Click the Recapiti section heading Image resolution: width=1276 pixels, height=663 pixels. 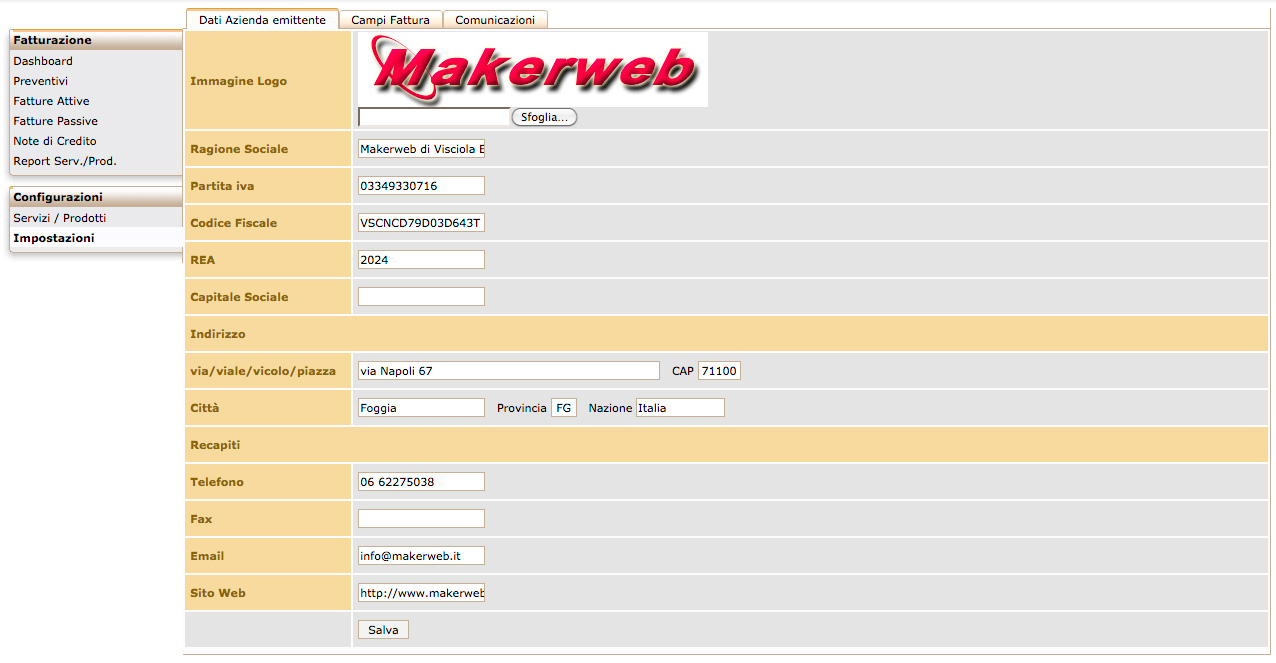pos(215,445)
